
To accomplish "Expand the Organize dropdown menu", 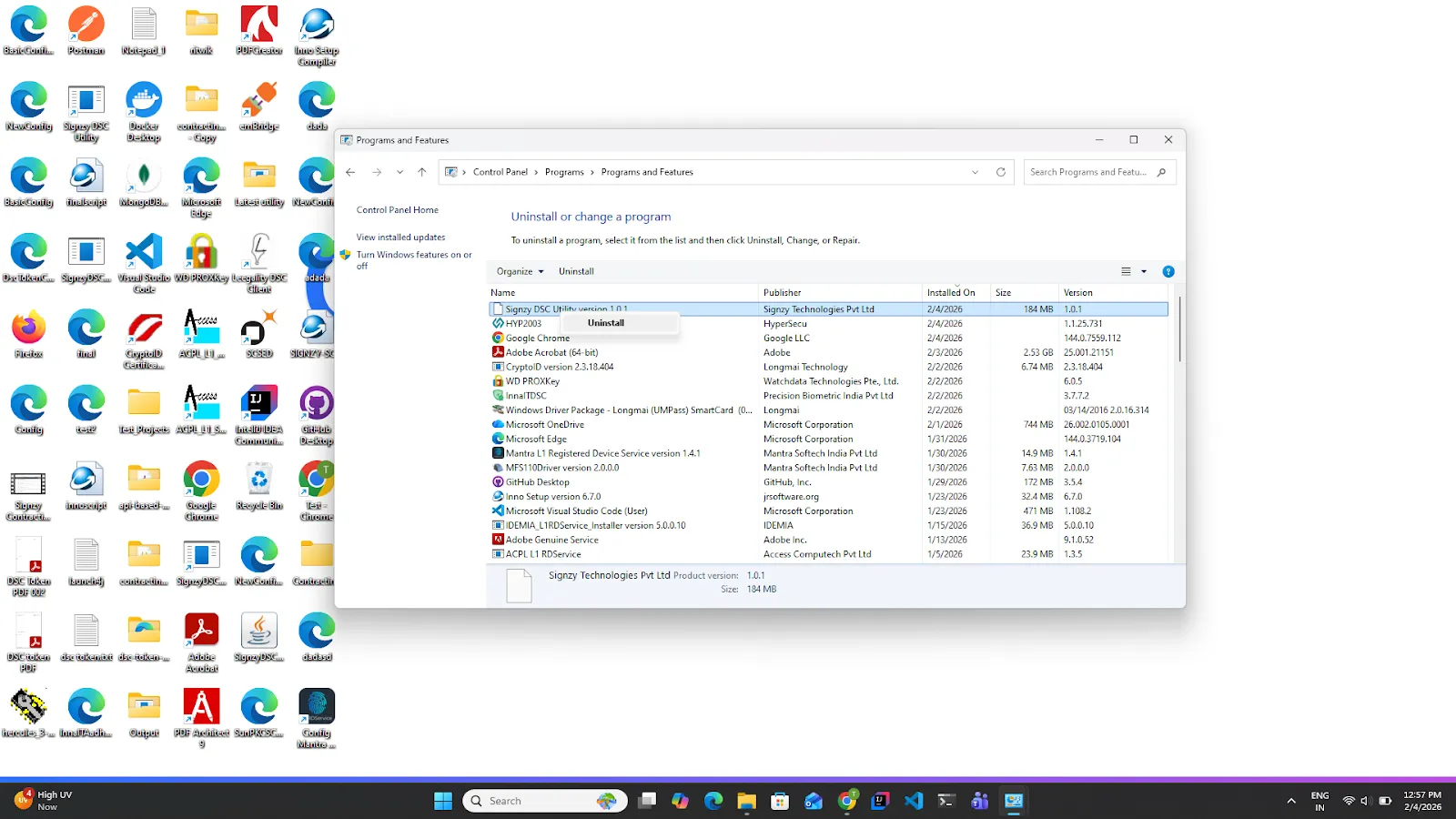I will pyautogui.click(x=521, y=271).
